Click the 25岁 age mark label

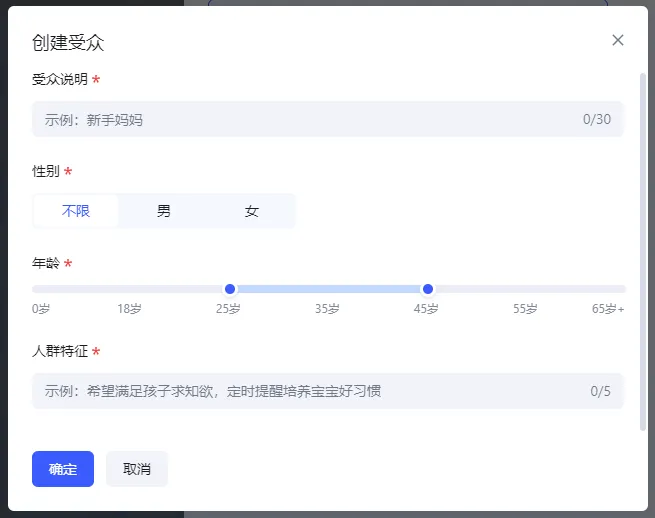[228, 309]
